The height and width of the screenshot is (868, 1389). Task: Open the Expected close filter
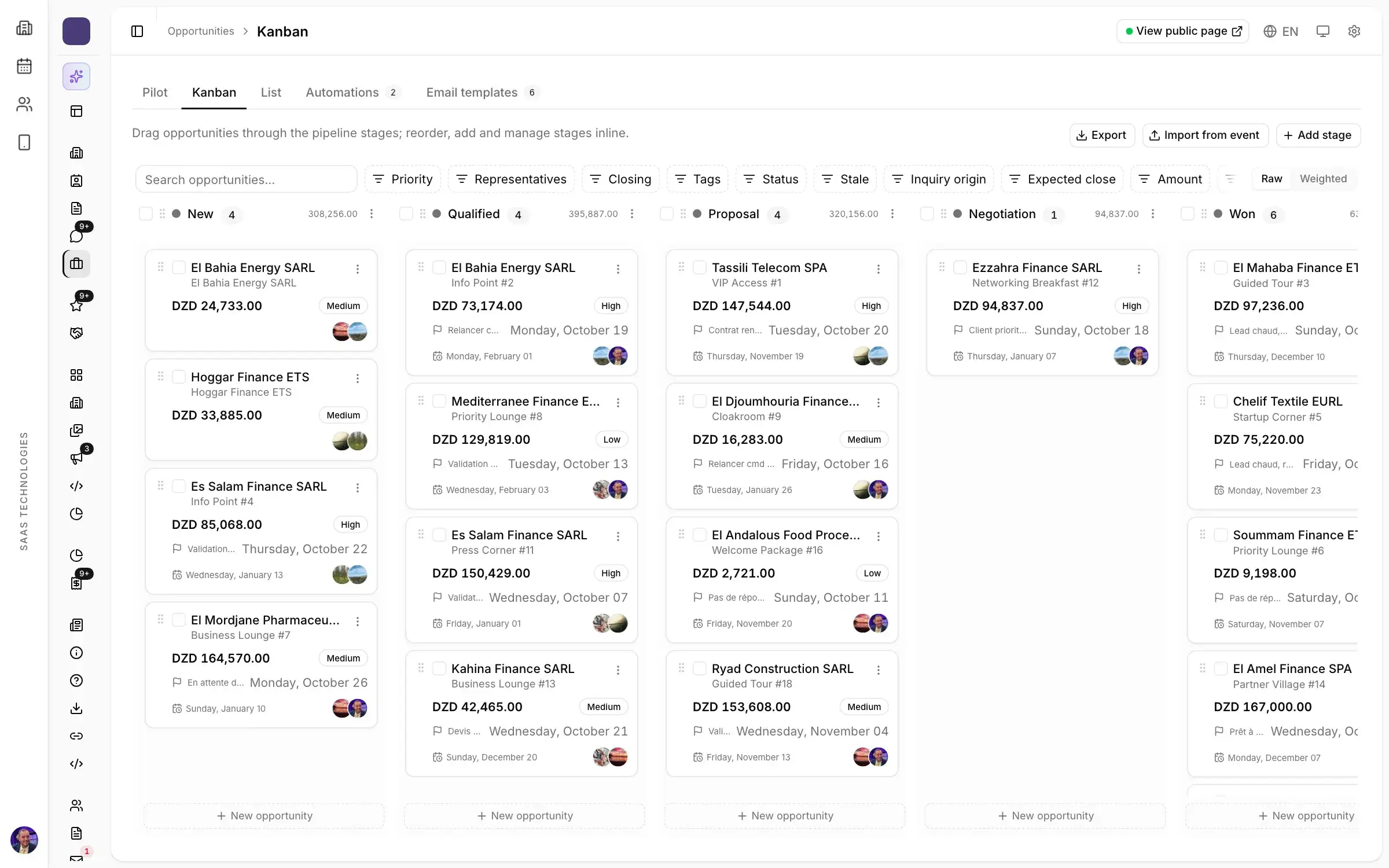[x=1063, y=179]
